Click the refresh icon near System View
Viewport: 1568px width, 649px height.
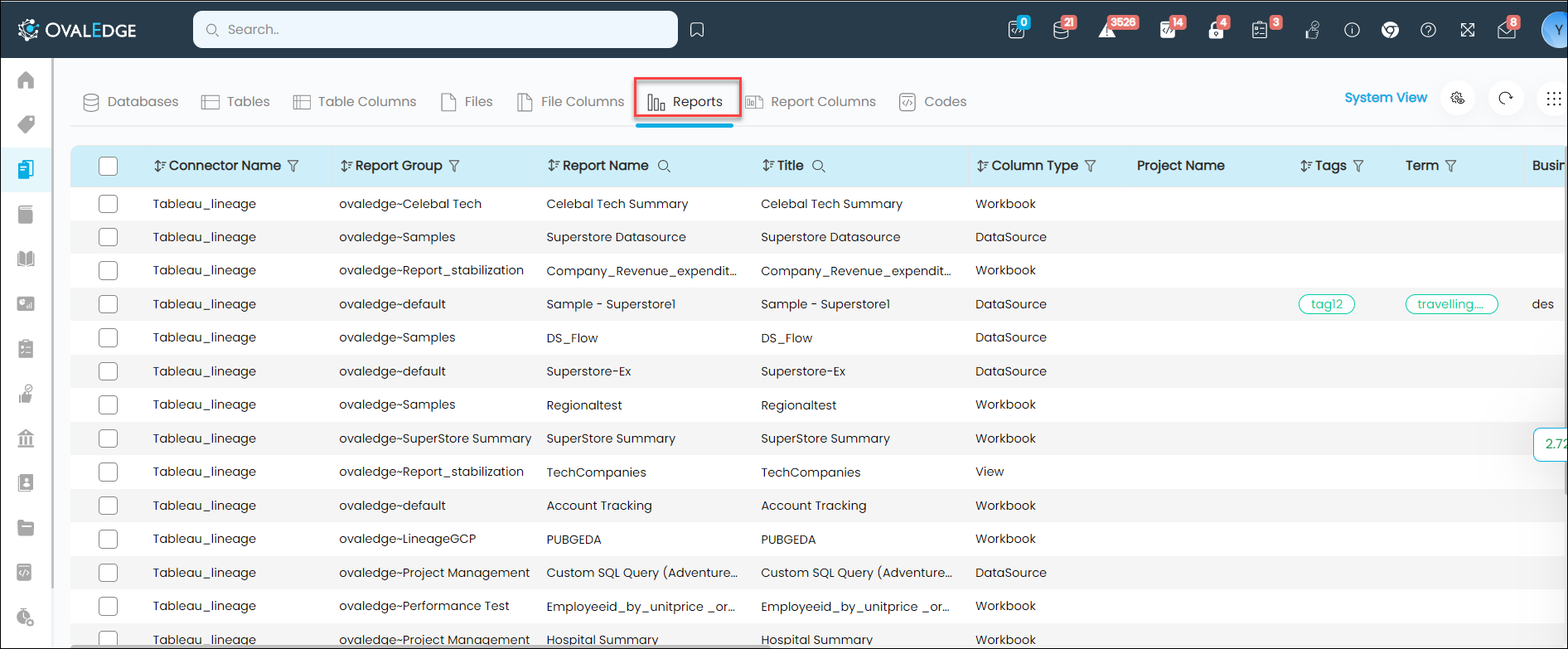point(1506,99)
